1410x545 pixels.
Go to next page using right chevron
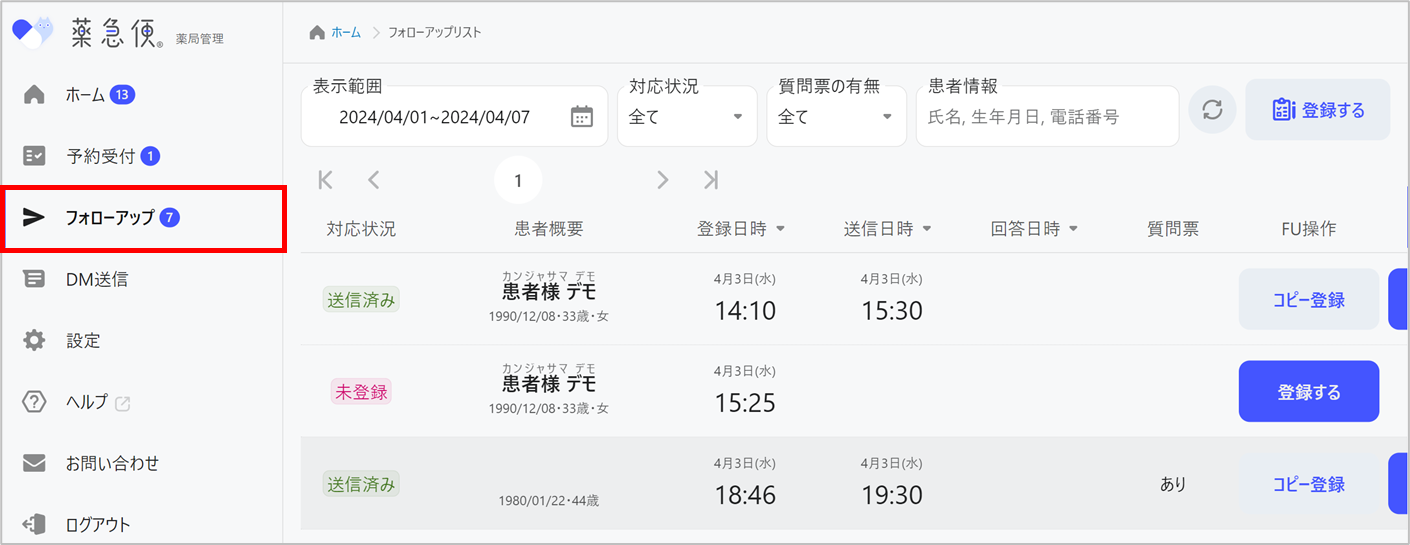(662, 180)
